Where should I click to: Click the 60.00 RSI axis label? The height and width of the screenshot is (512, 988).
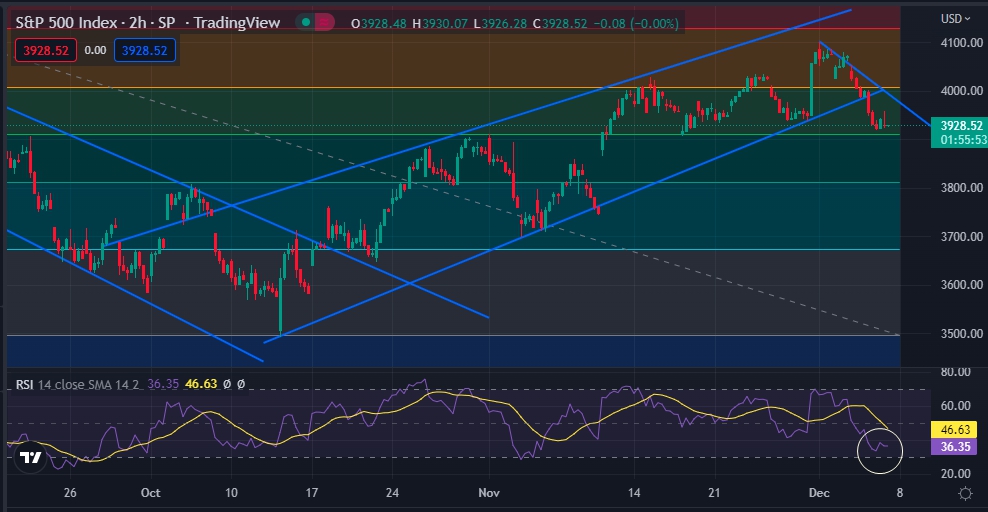click(955, 406)
